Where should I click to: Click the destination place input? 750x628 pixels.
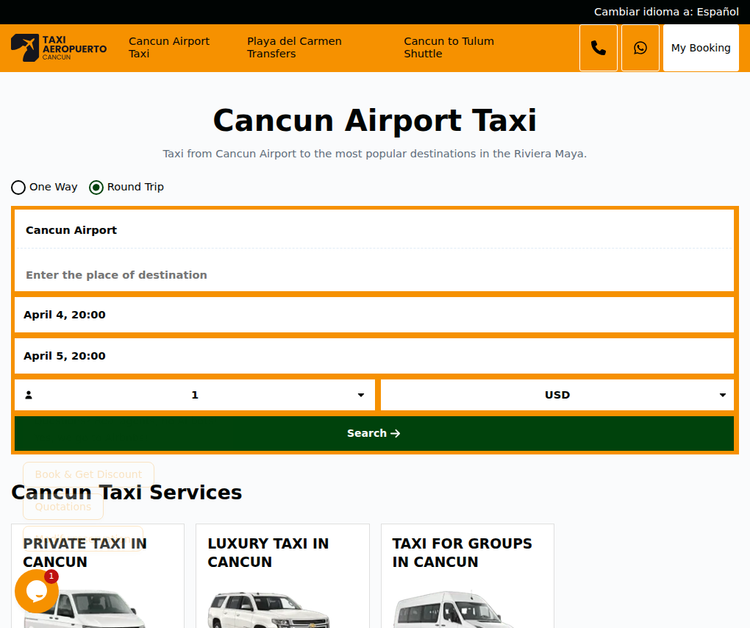374,275
